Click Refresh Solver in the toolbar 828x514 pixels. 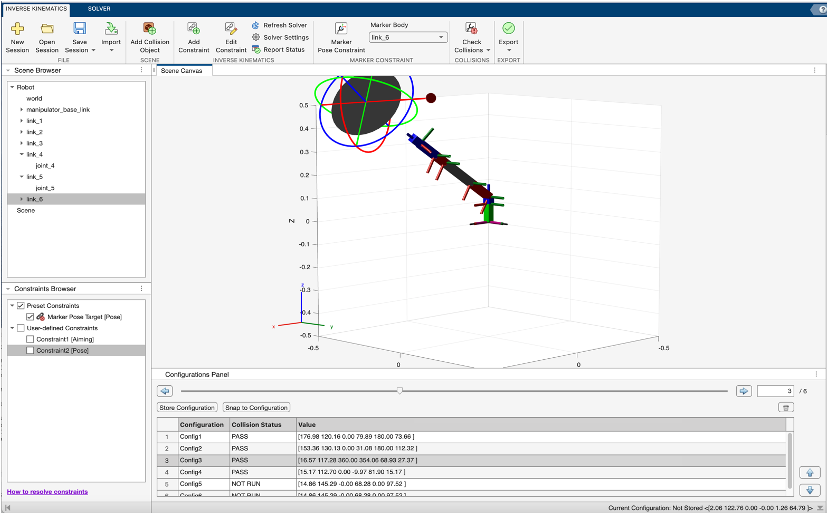click(x=284, y=24)
